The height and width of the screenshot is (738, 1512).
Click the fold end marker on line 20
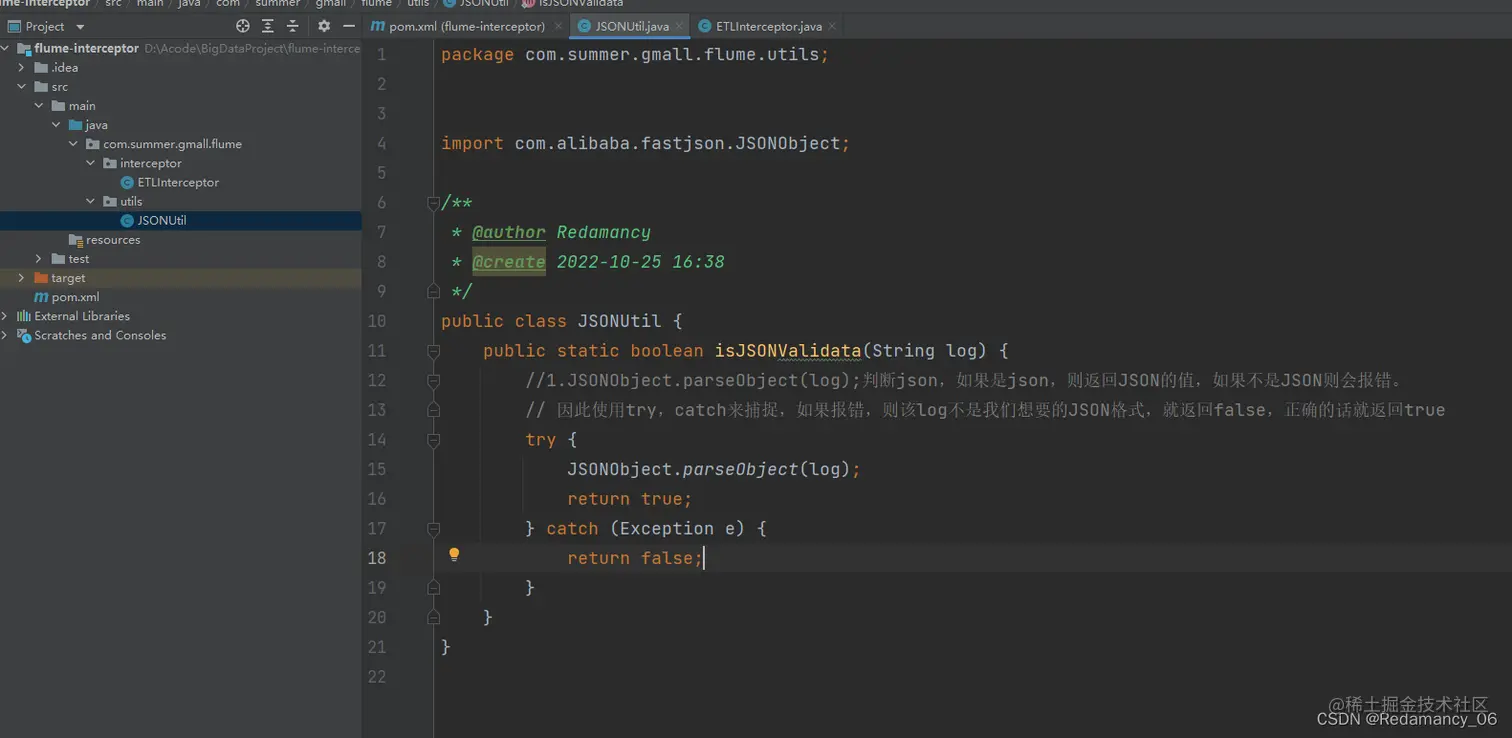click(x=433, y=617)
